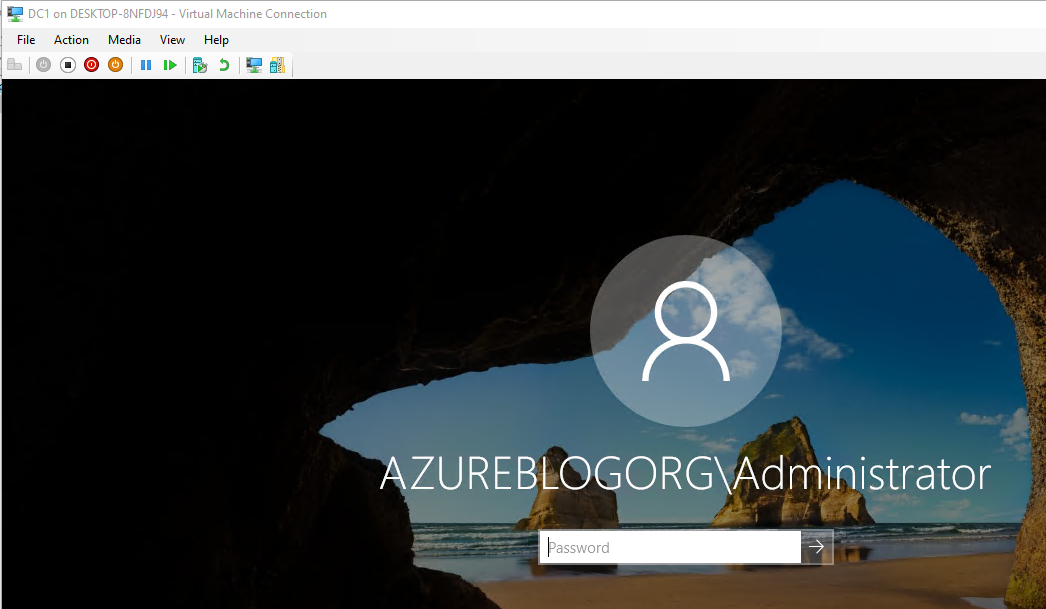This screenshot has width=1046, height=609.
Task: Click the user avatar circle
Action: 686,331
